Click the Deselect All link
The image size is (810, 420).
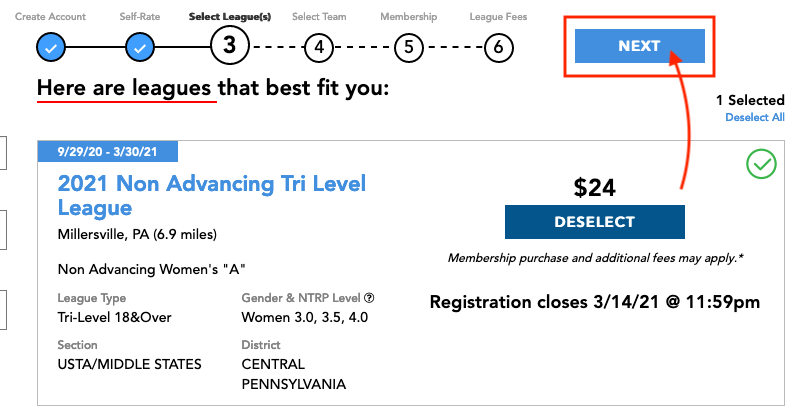(755, 117)
